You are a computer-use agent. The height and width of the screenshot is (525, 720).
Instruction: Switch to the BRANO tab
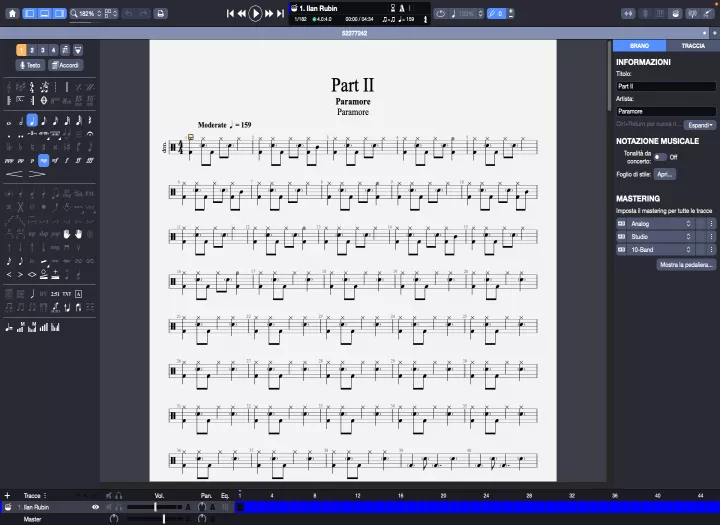click(x=639, y=45)
